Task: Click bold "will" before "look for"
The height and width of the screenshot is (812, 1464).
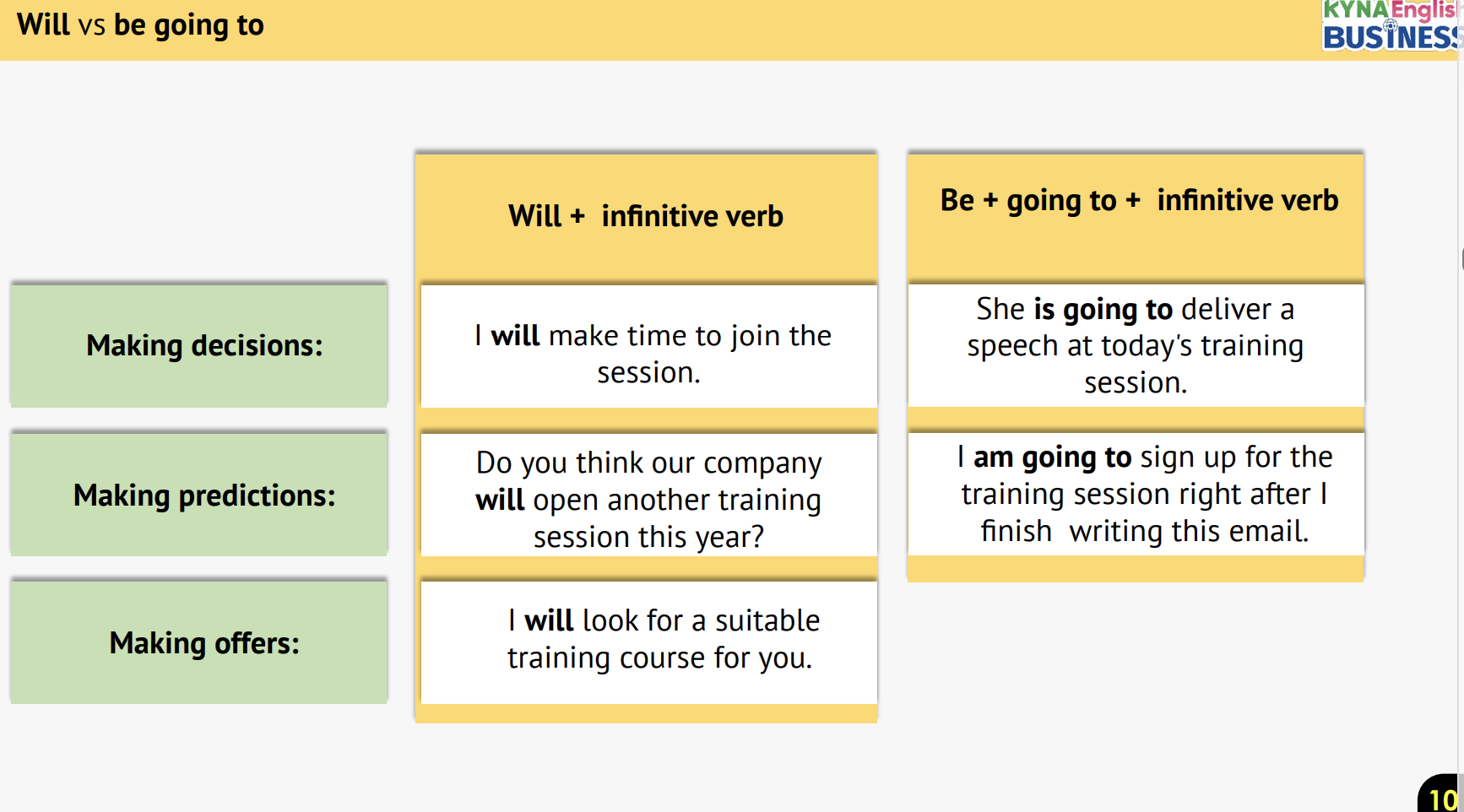Action: click(549, 621)
